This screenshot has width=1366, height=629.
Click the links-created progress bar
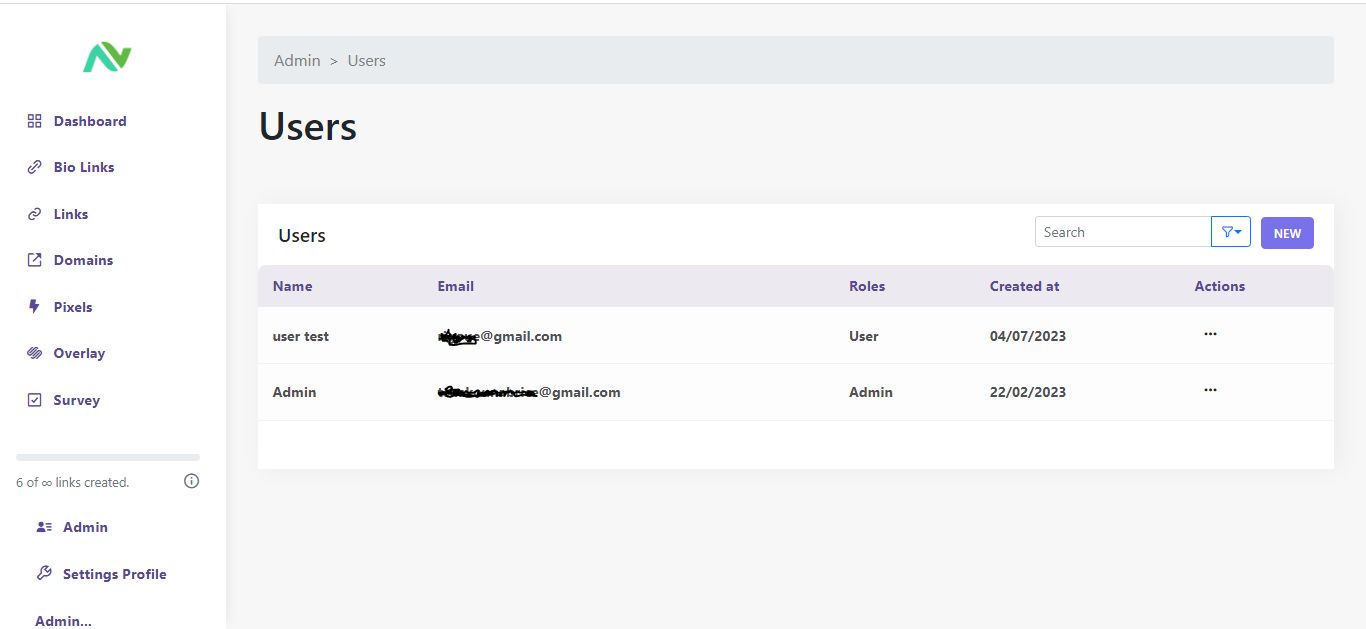point(108,458)
